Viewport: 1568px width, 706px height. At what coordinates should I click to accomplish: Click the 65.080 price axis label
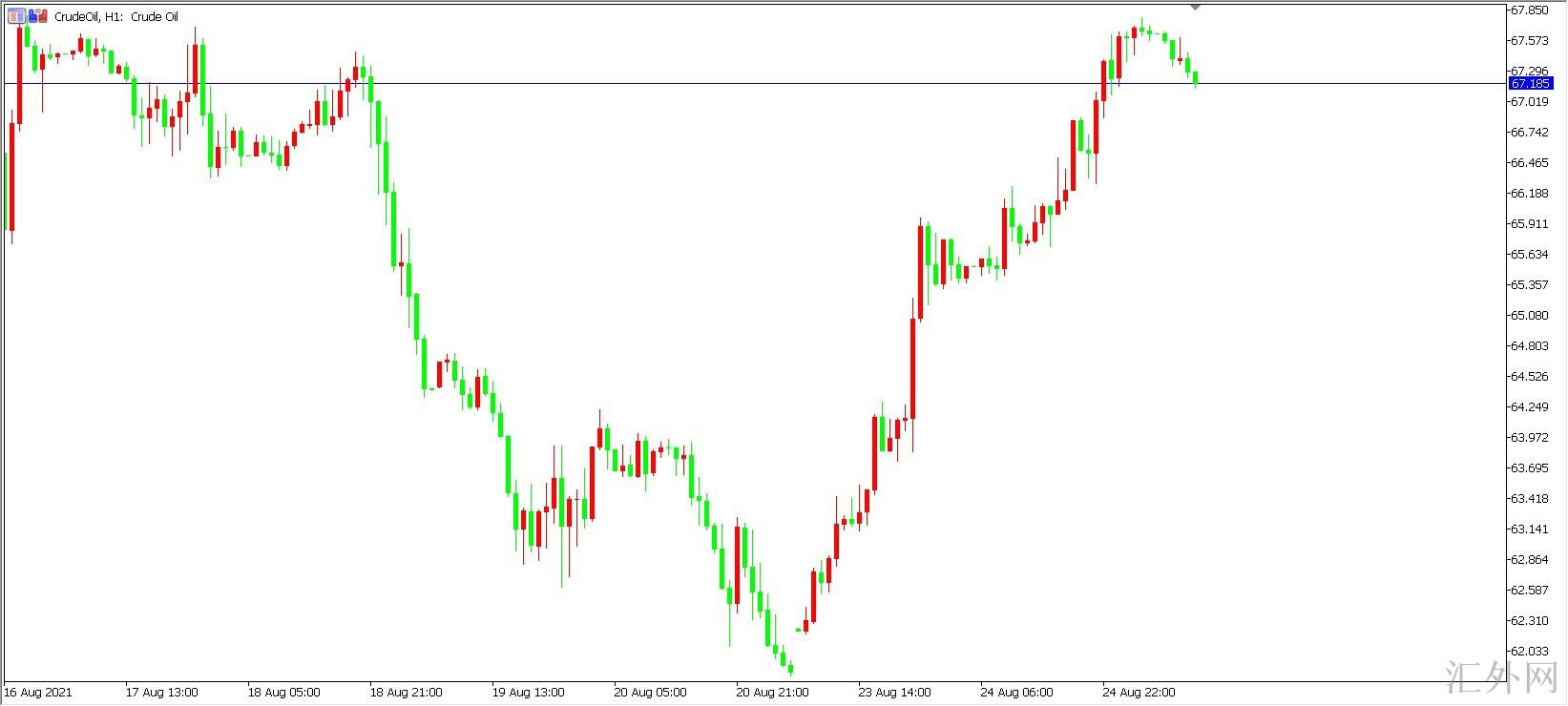tap(1529, 316)
